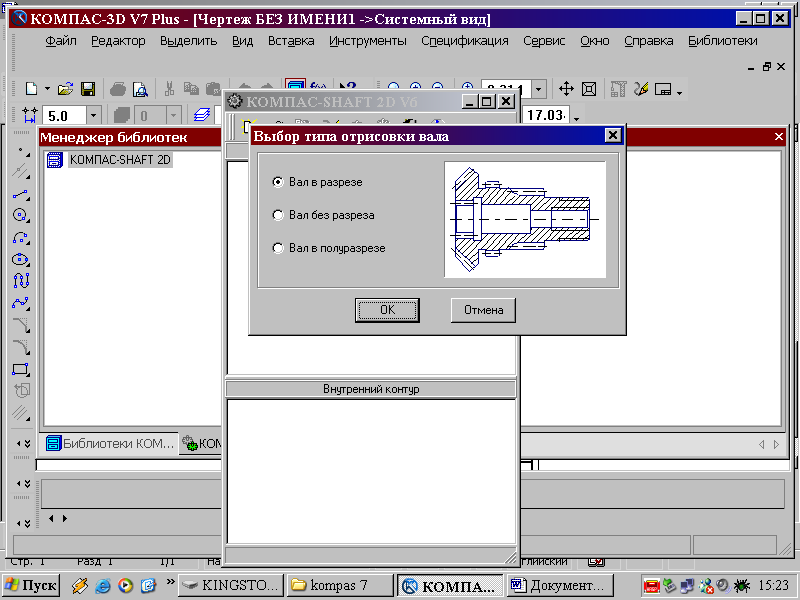Select the Rectangle tool
This screenshot has width=800, height=600.
[x=21, y=369]
